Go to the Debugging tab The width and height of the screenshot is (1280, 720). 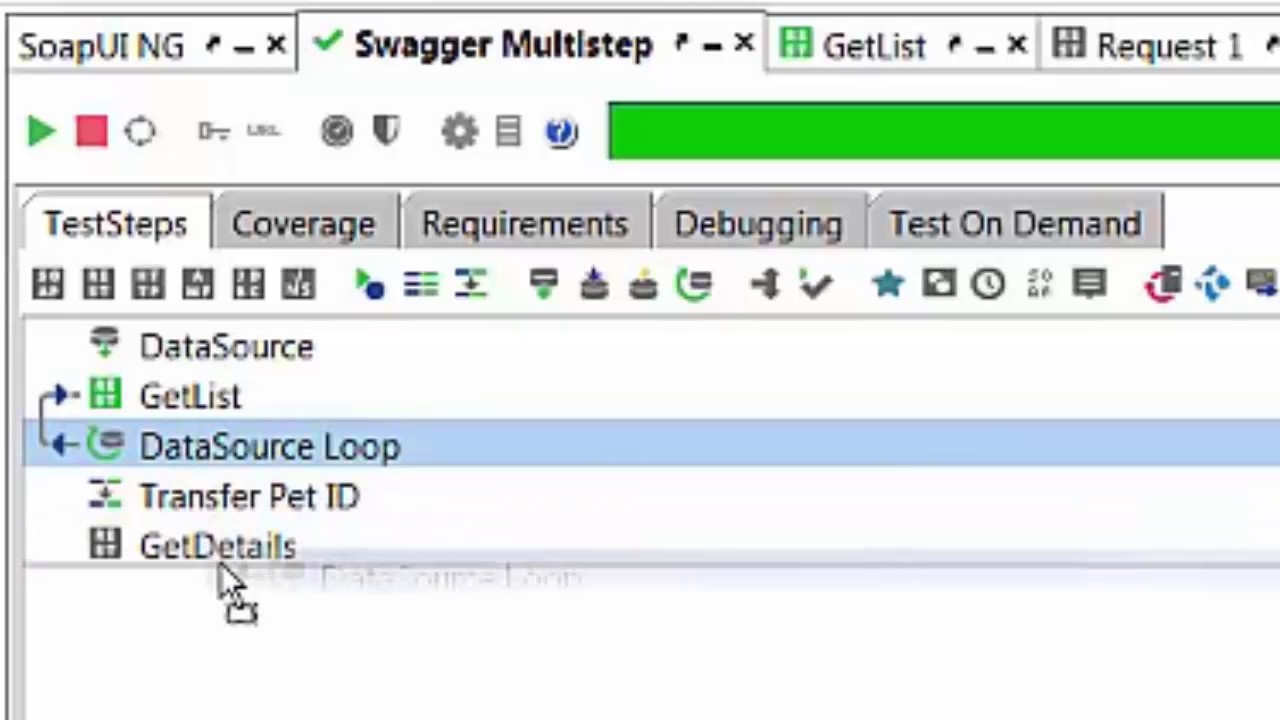coord(758,223)
